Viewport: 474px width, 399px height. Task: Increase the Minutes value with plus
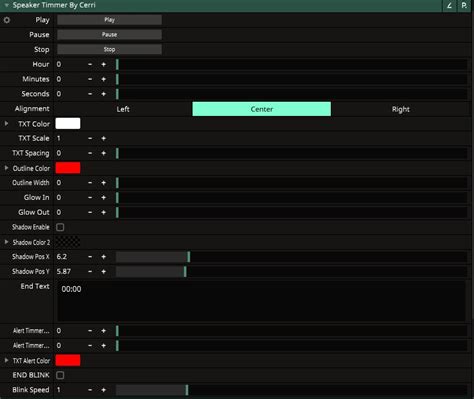[x=104, y=79]
